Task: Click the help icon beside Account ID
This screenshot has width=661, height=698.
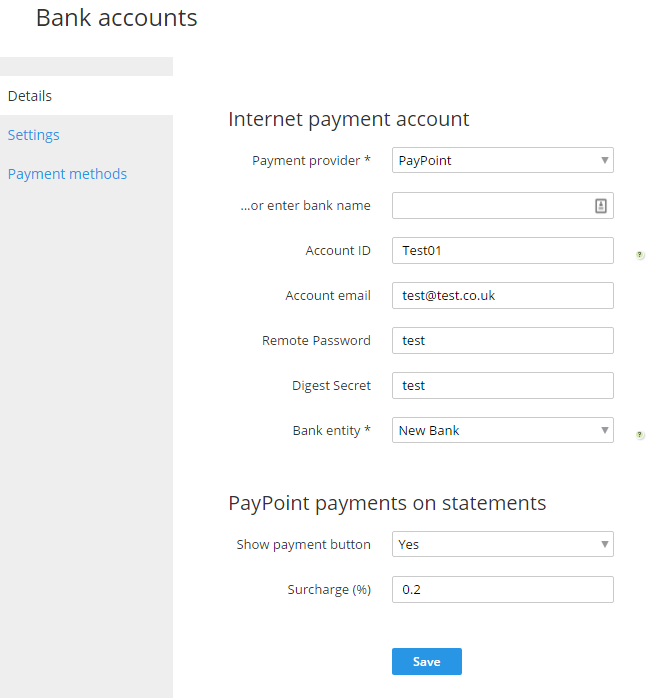Action: [x=640, y=255]
